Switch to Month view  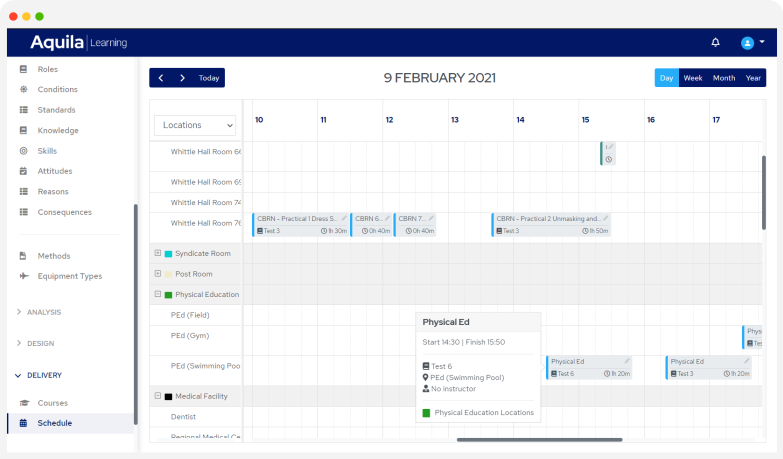tap(724, 78)
